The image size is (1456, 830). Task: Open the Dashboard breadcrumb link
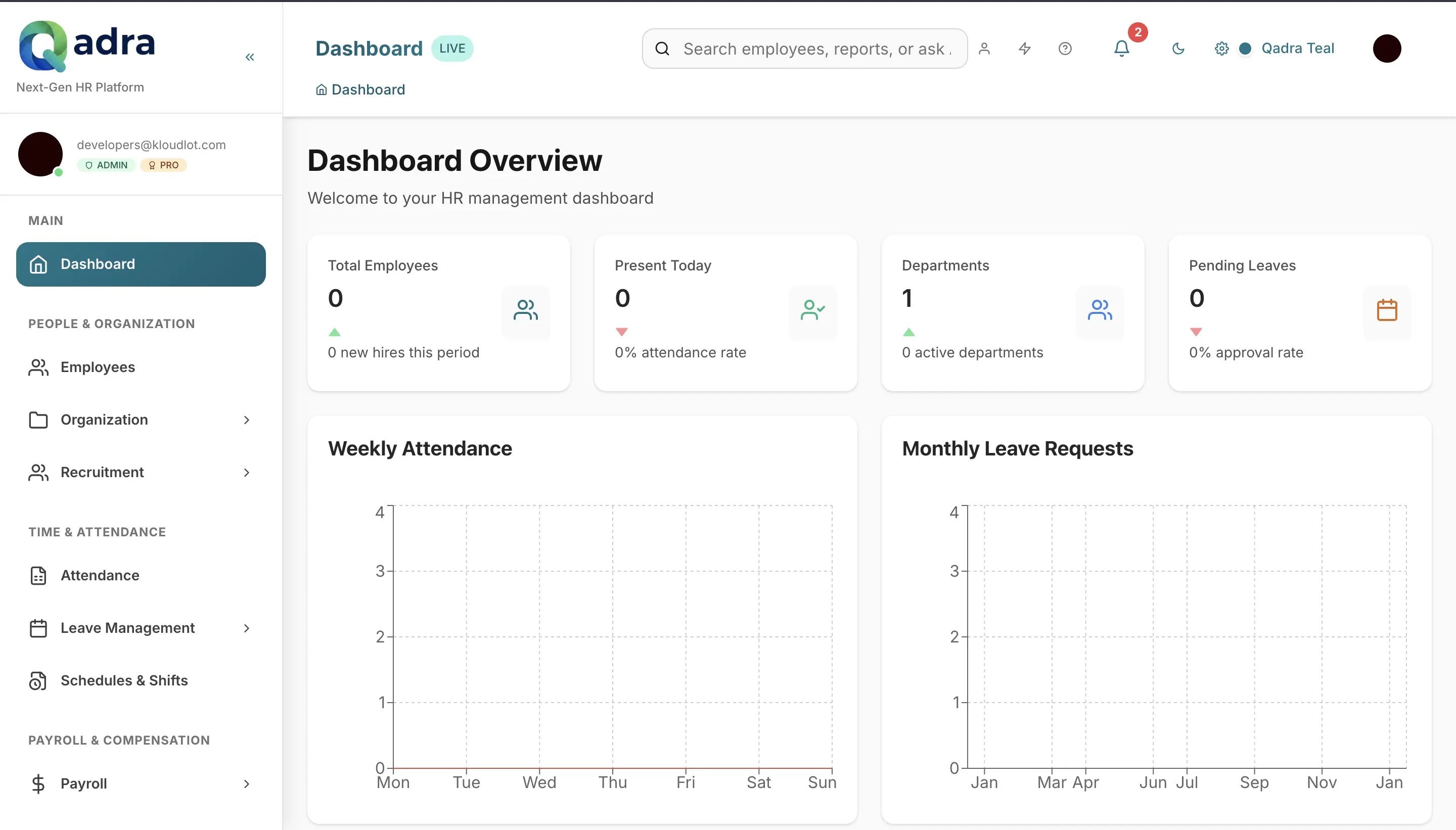point(368,89)
